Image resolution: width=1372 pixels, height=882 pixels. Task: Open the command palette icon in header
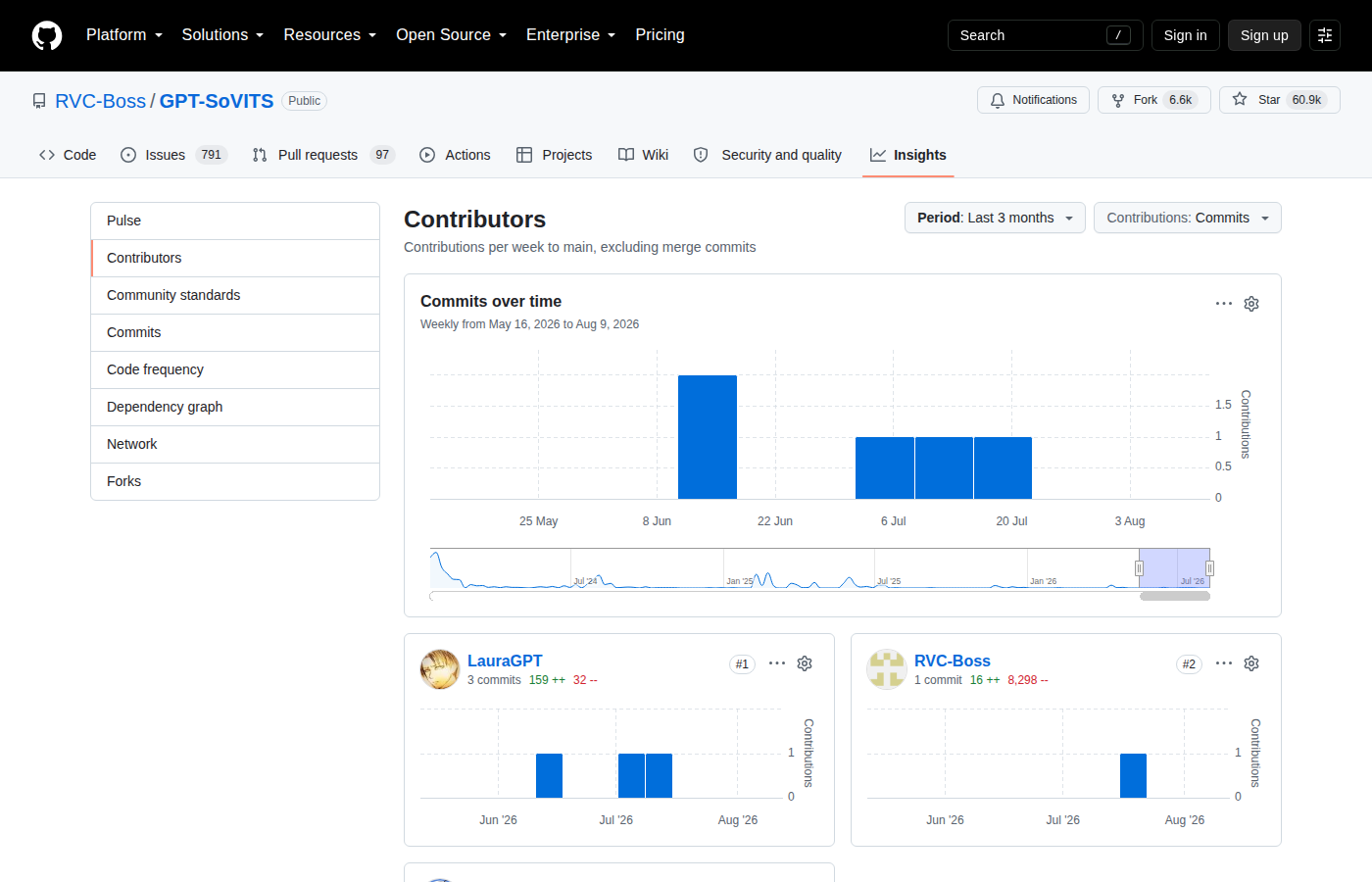1325,35
